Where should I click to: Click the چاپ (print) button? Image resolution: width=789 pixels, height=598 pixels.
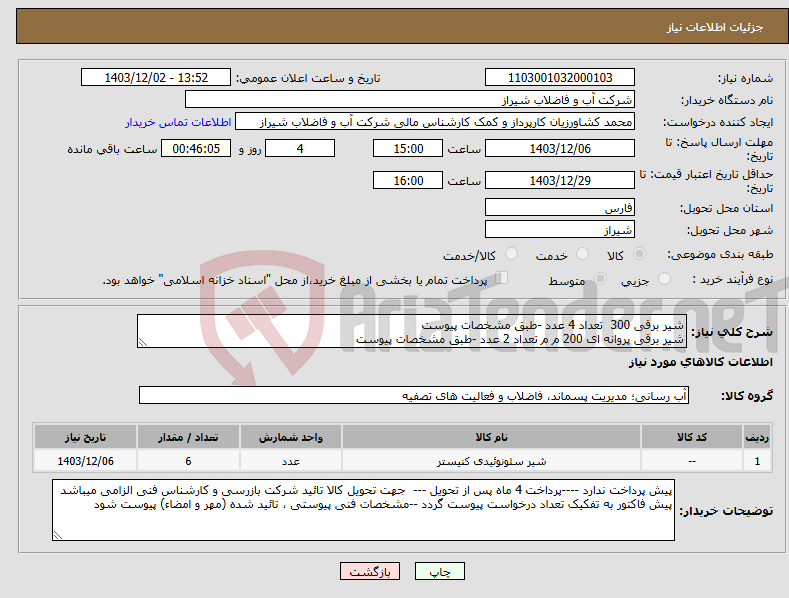[439, 571]
